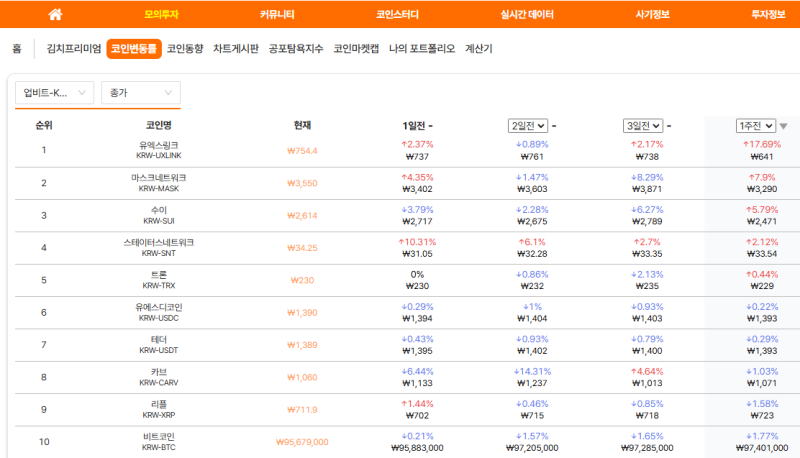Click current price ₩2,614
The image size is (800, 458).
[x=302, y=216]
